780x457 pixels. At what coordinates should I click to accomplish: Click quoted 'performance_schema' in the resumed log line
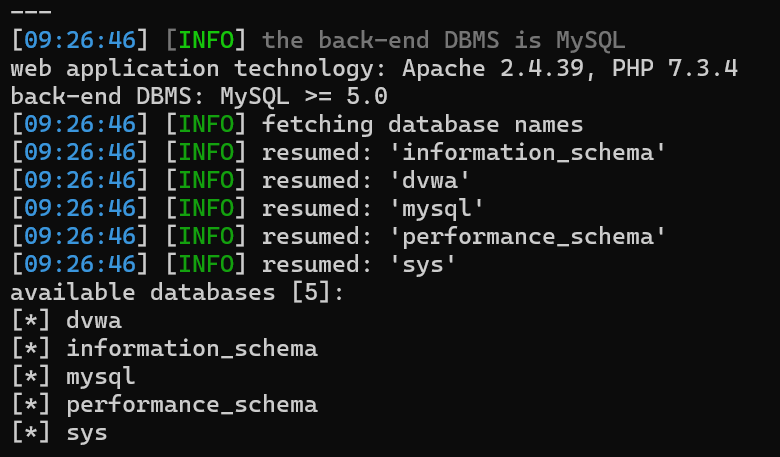[534, 237]
